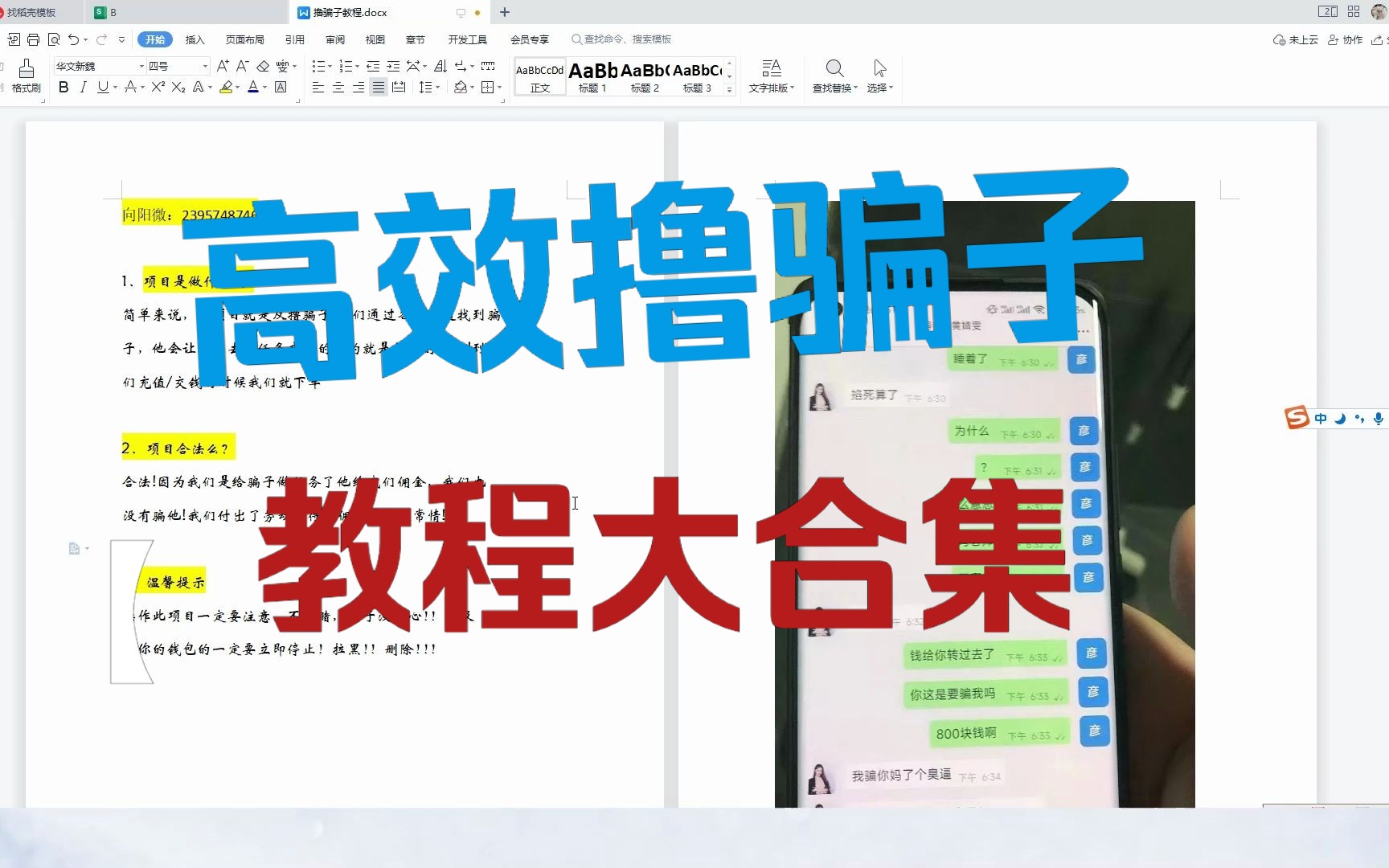The height and width of the screenshot is (868, 1389).
Task: Toggle bold formatting
Action: click(64, 87)
